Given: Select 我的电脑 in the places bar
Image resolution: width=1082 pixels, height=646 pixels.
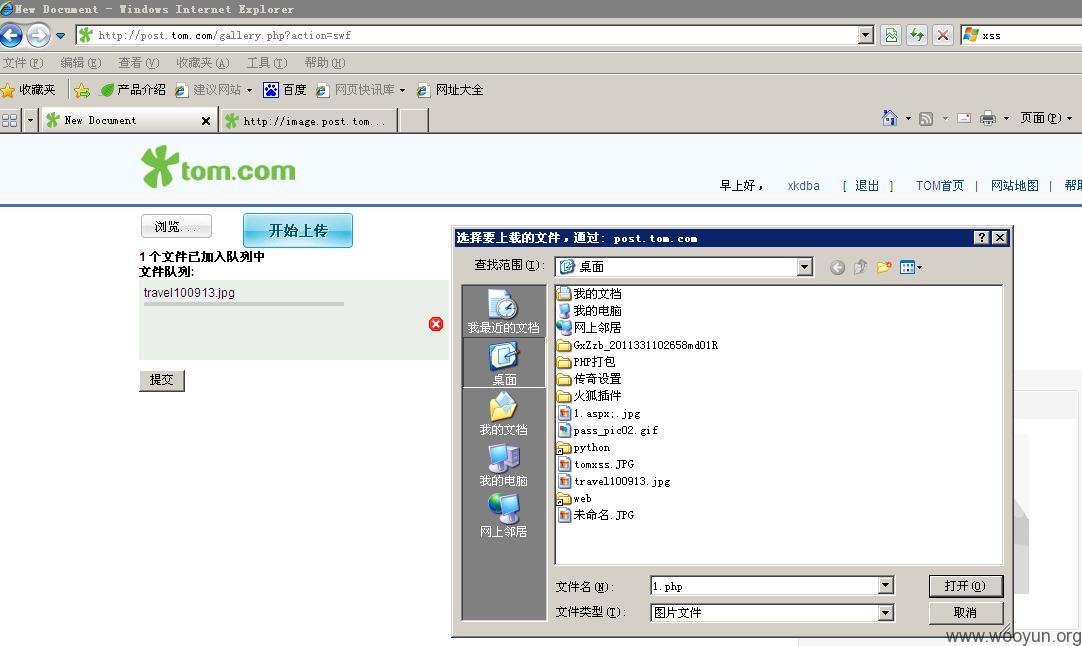Looking at the screenshot, I should coord(504,465).
